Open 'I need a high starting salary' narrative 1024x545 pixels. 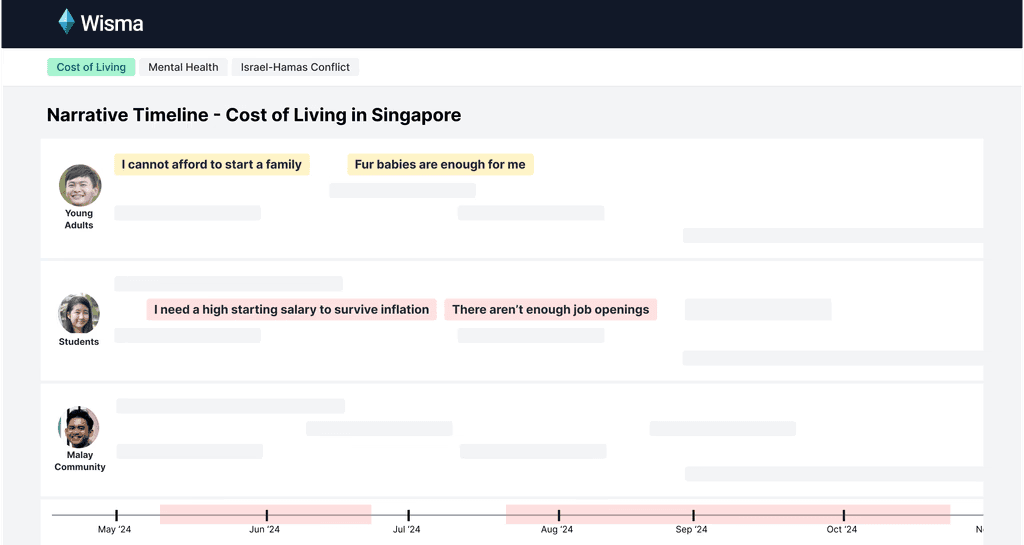(291, 309)
